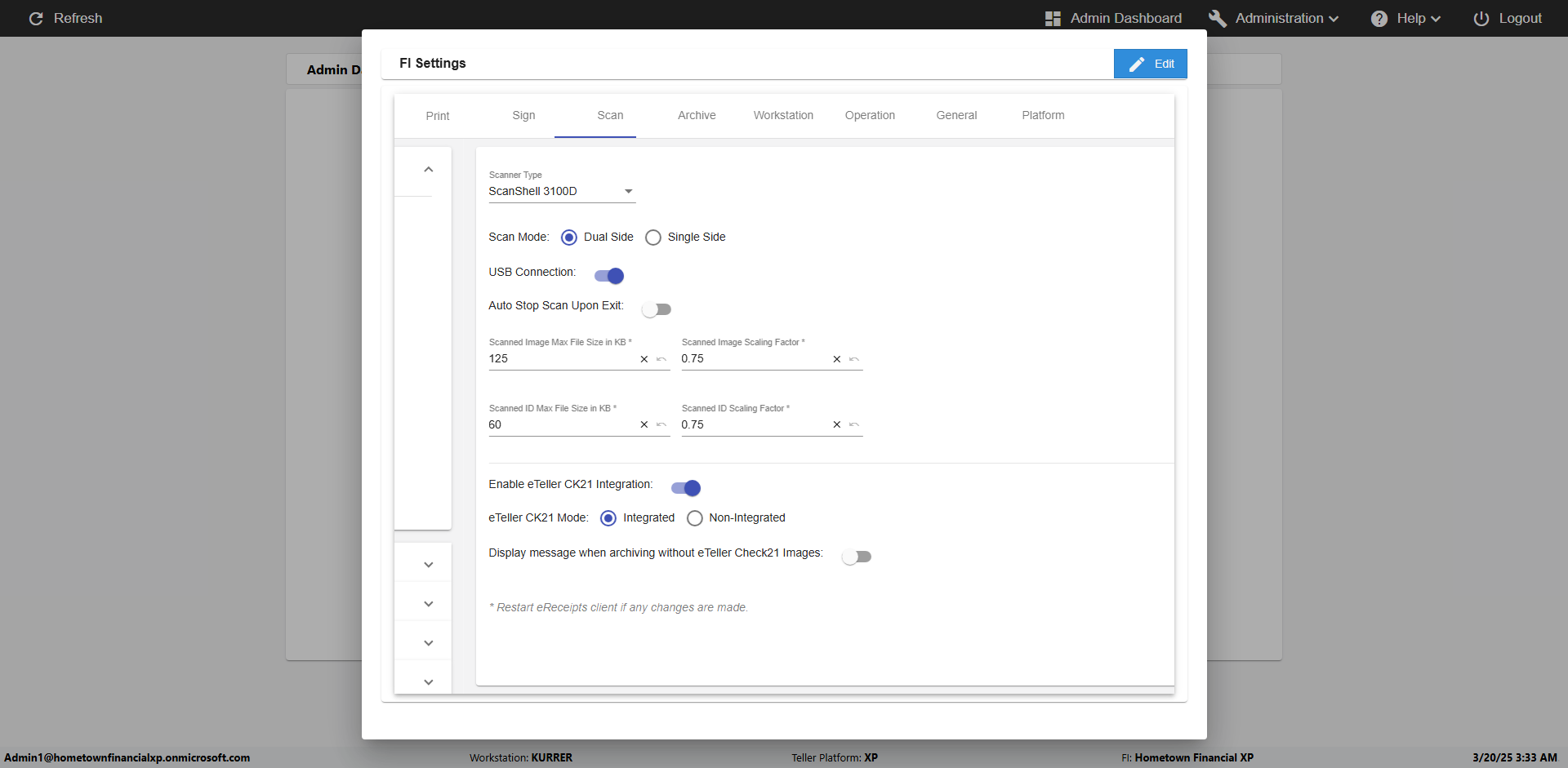Reset the Scanned ID Scaling Factor value

(854, 424)
